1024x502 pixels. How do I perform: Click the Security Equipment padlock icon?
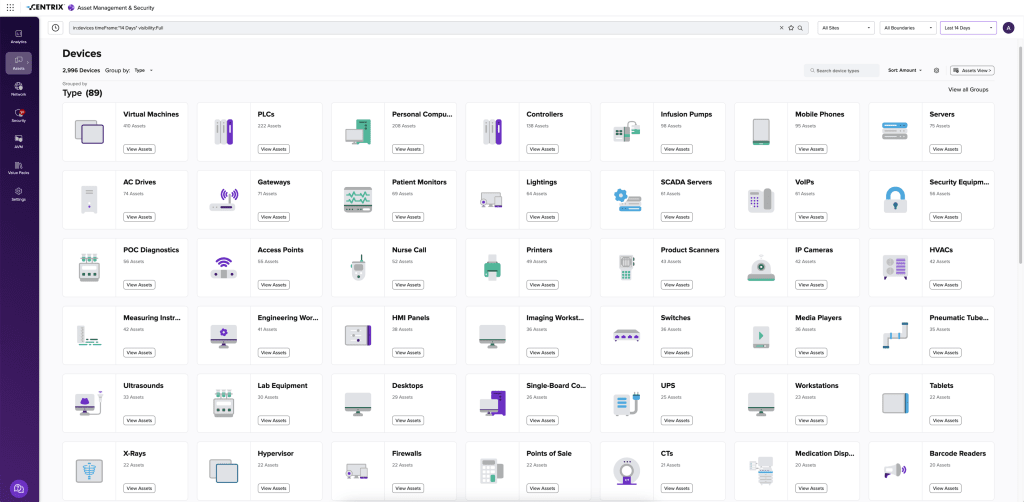click(895, 199)
